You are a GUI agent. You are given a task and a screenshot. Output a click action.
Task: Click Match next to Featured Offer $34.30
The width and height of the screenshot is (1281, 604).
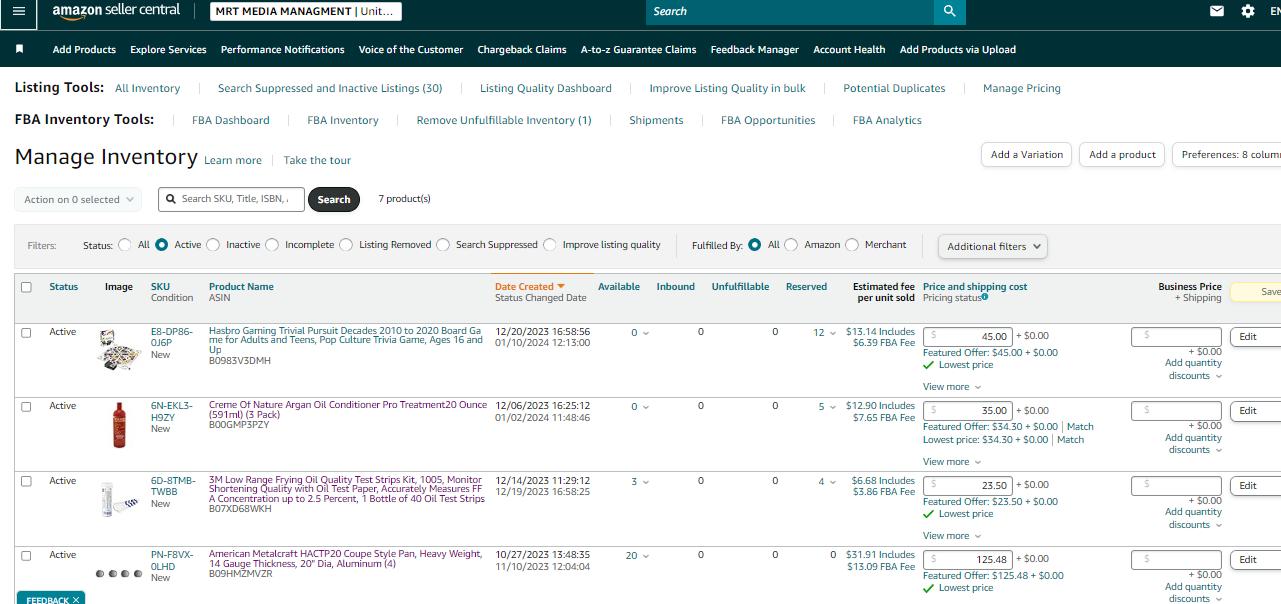[x=1080, y=427]
